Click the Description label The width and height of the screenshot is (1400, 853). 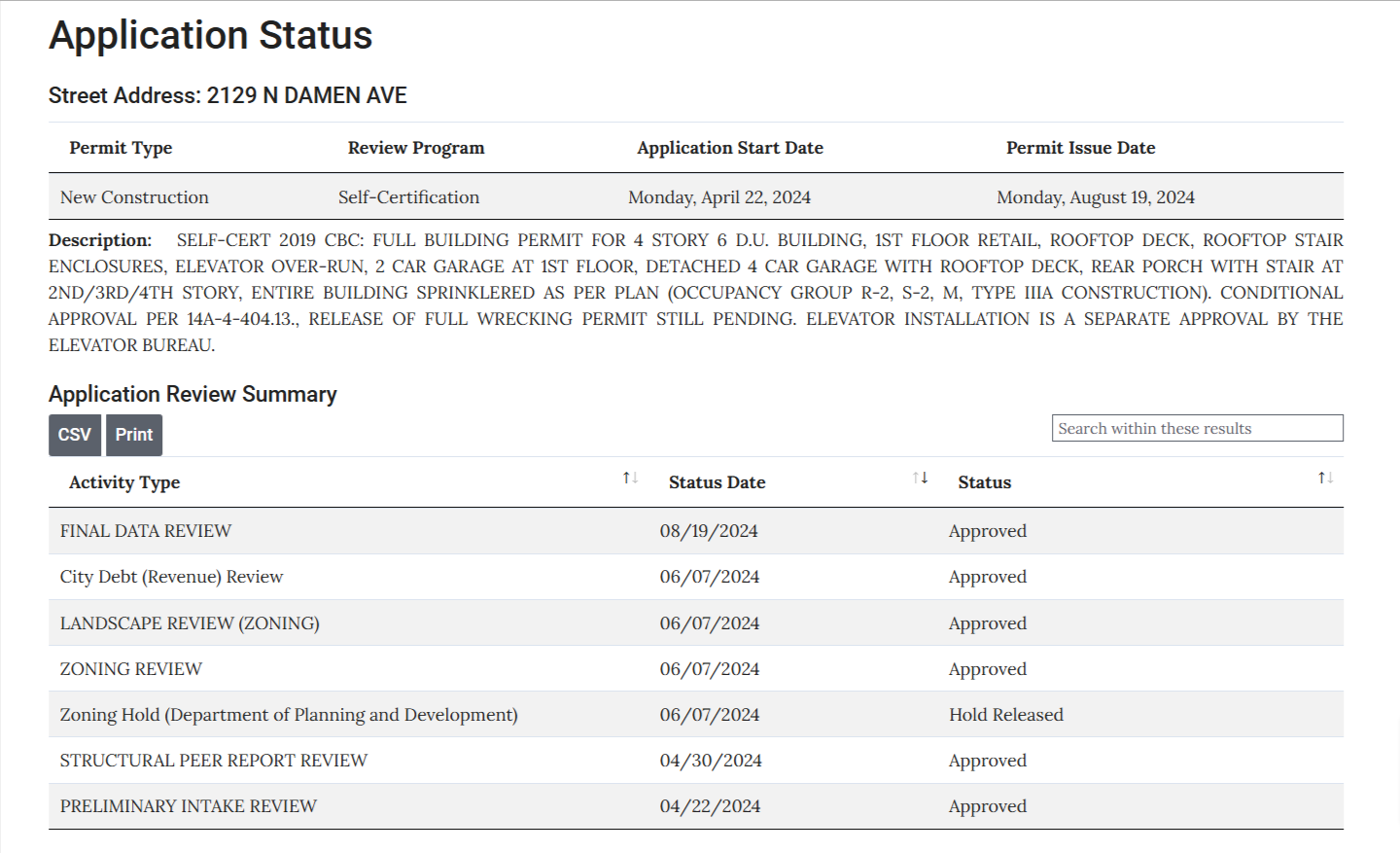coord(100,240)
